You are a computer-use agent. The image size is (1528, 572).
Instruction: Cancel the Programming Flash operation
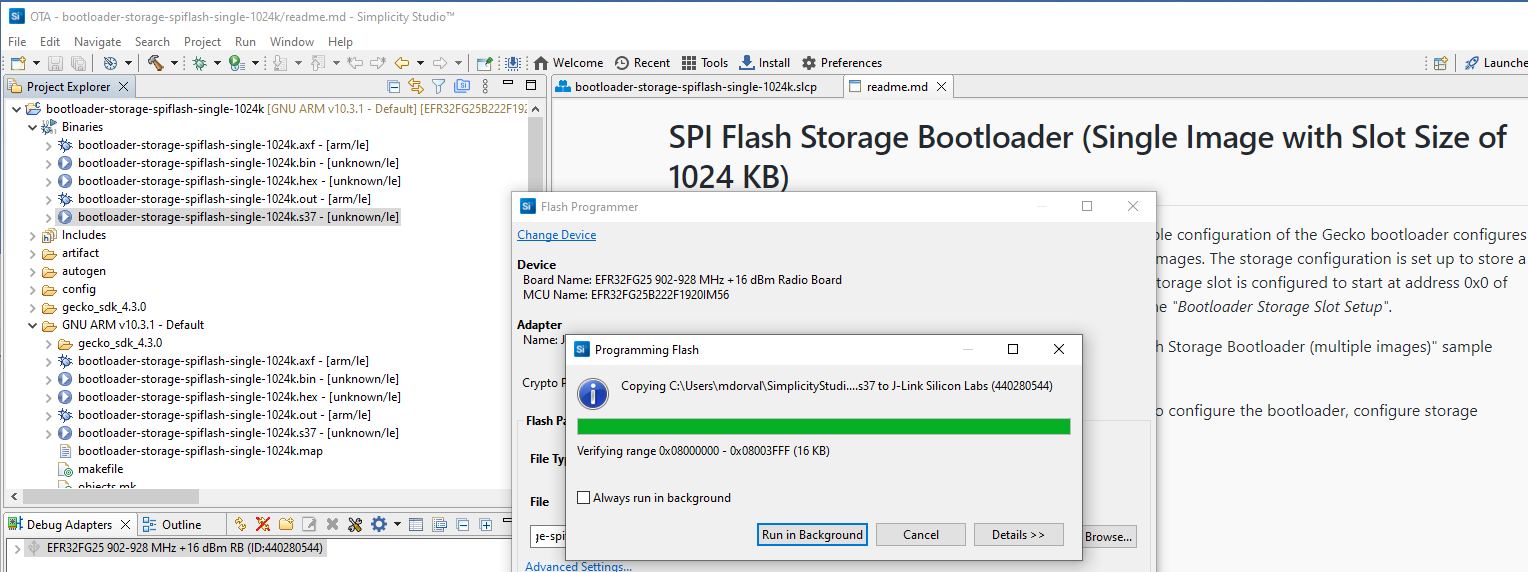[x=921, y=535]
